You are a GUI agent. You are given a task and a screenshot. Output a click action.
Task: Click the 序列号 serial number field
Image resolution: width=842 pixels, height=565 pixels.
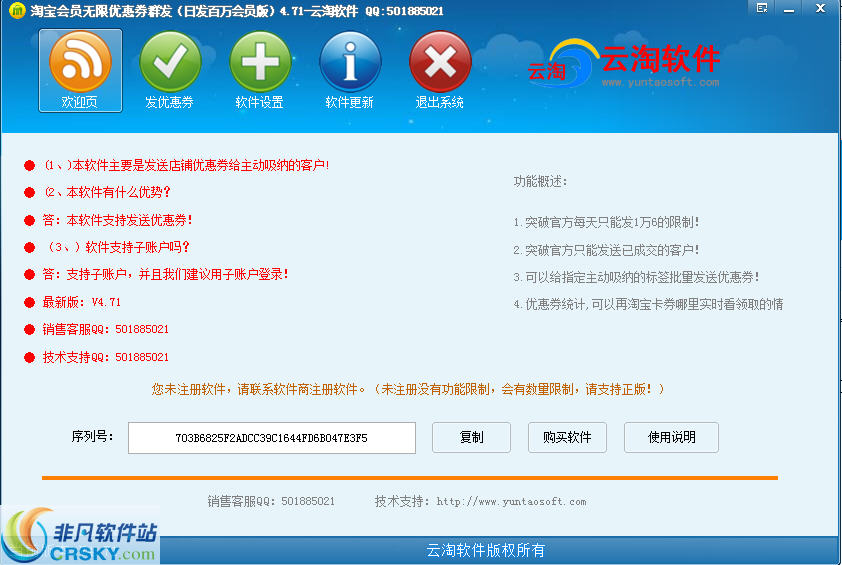(x=272, y=438)
